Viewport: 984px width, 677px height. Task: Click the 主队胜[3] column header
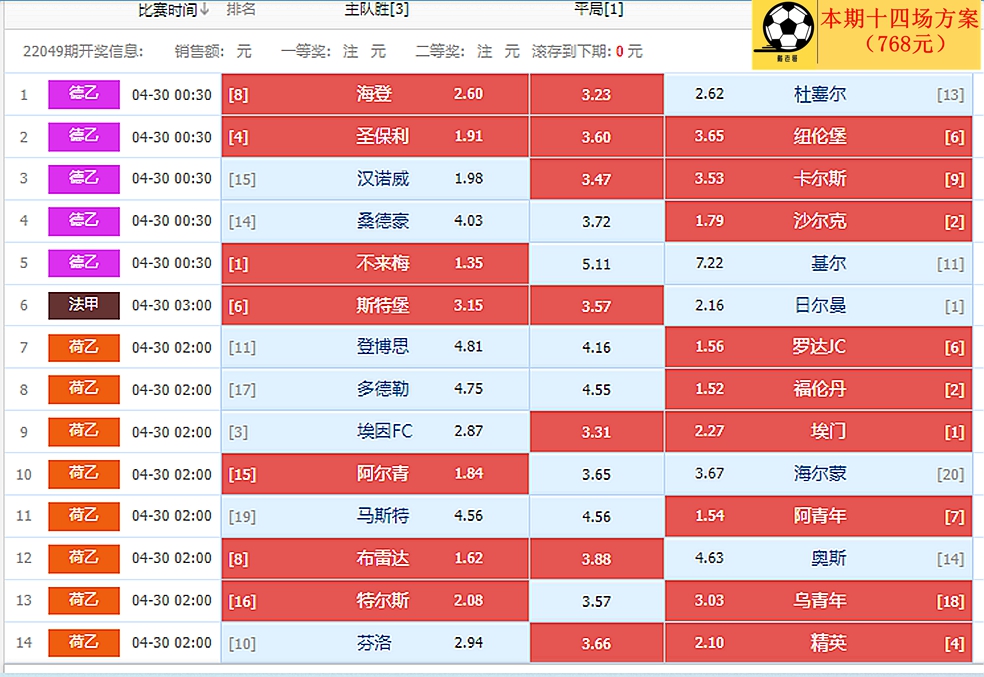pyautogui.click(x=377, y=9)
